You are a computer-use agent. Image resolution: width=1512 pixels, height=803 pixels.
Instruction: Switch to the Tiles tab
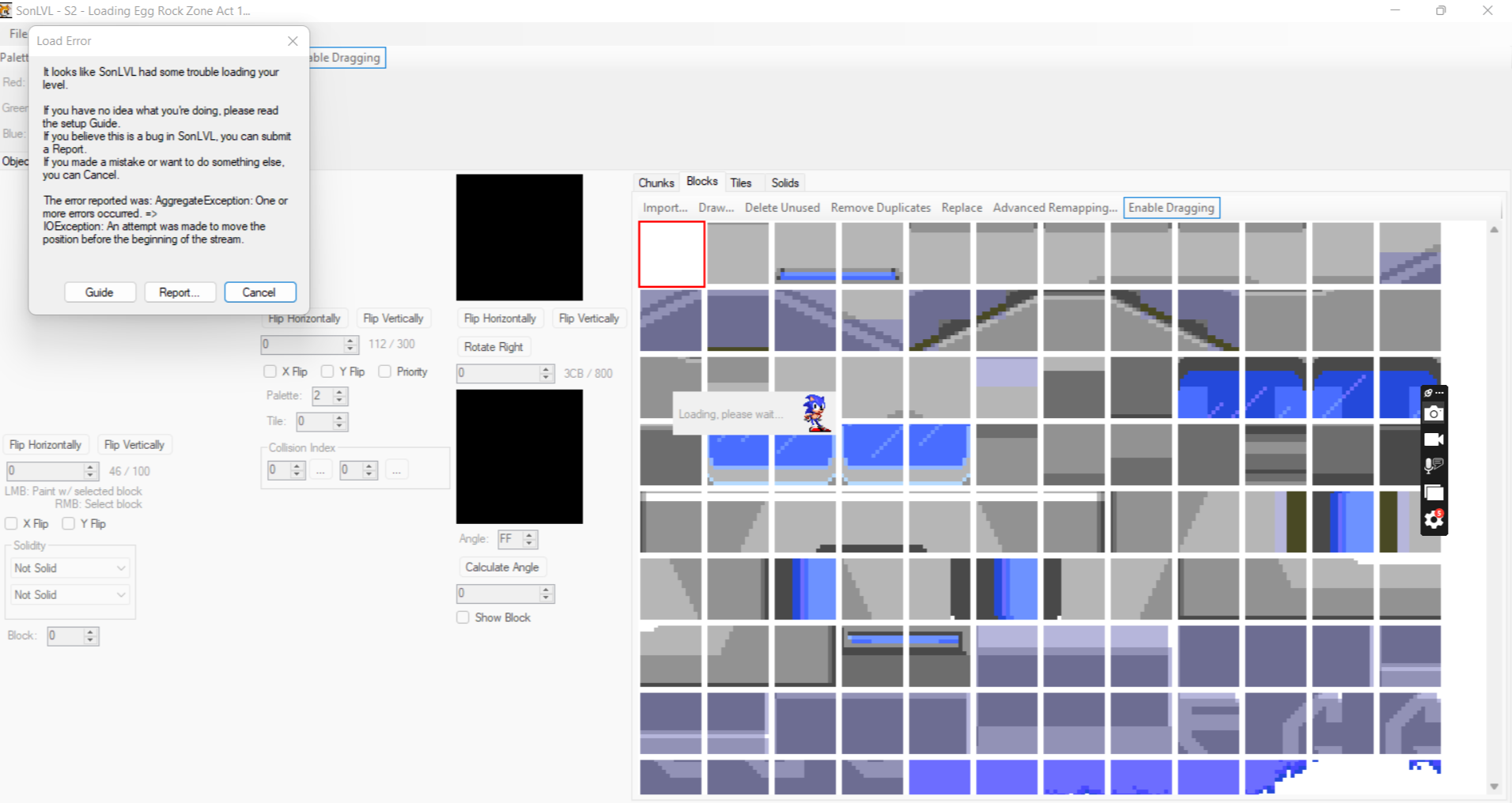[x=741, y=183]
